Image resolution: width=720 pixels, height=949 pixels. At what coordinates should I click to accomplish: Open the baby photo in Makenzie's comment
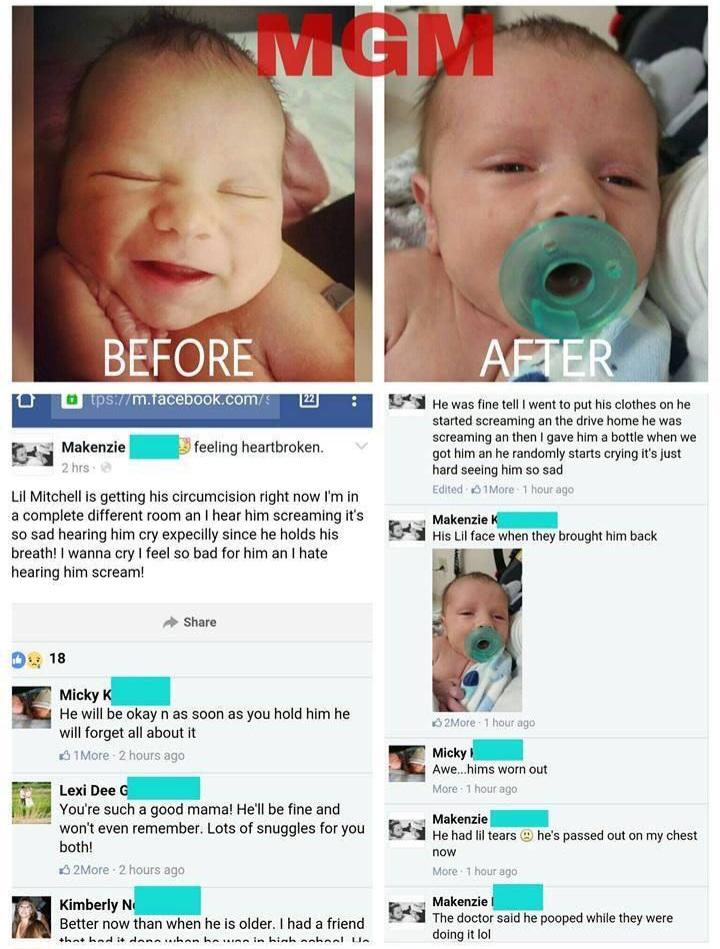pyautogui.click(x=477, y=629)
